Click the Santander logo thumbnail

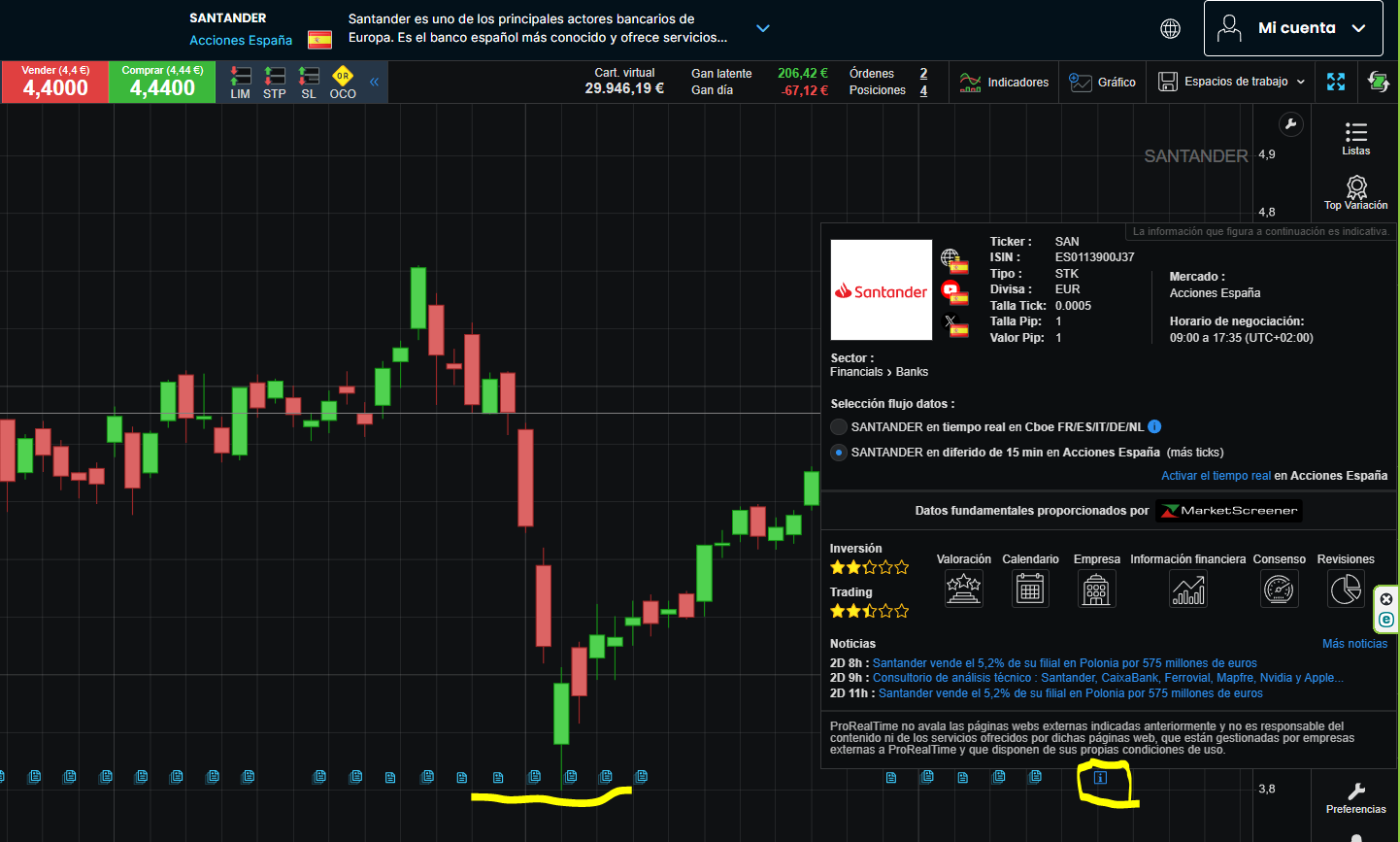pos(882,290)
